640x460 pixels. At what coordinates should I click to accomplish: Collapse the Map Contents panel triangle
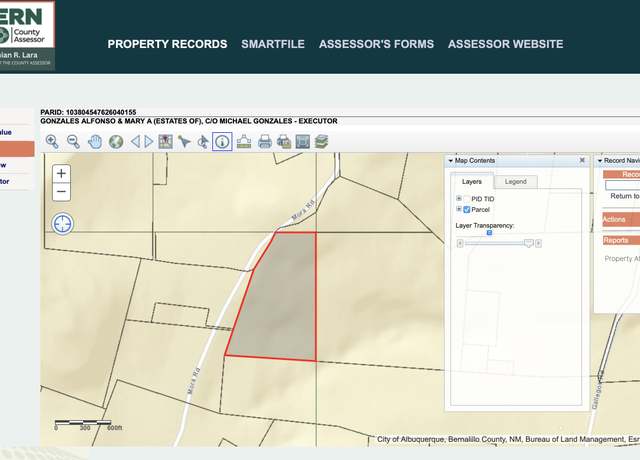[x=451, y=161]
